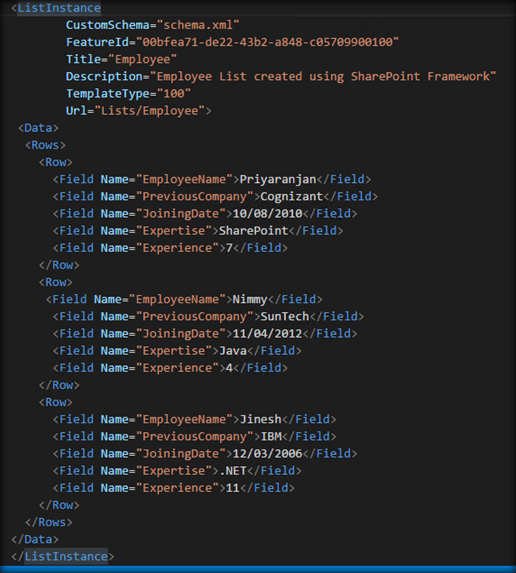This screenshot has width=516, height=573.
Task: Click the opening Rows tag
Action: 45,145
